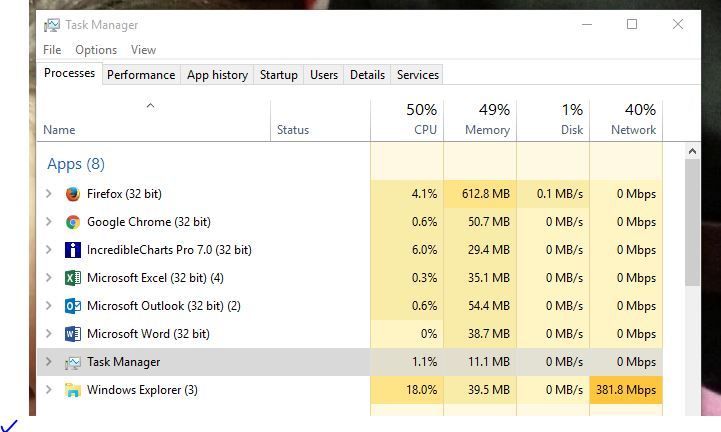Select the Microsoft Word icon
The height and width of the screenshot is (432, 721).
click(x=73, y=334)
